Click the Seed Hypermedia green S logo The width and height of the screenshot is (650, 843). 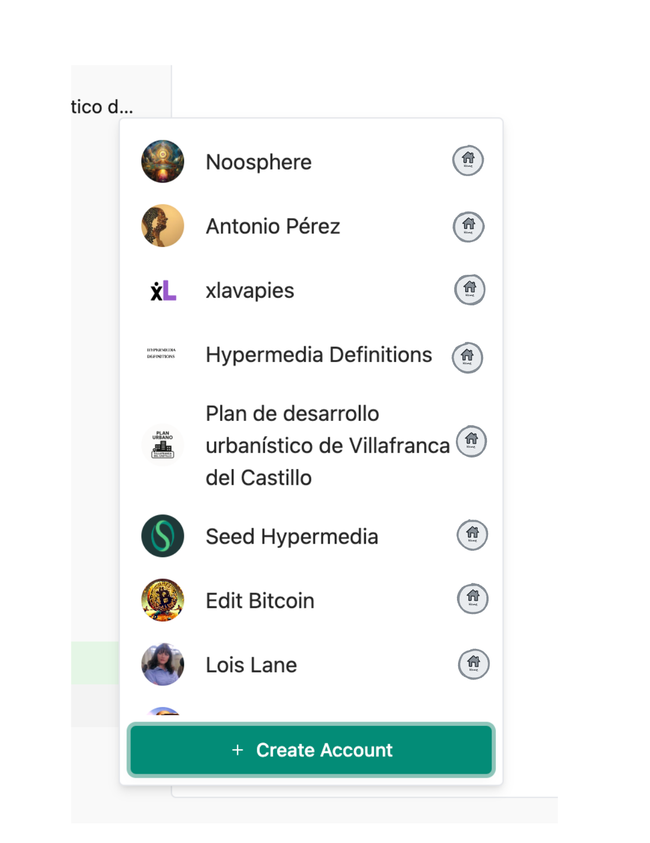pos(162,536)
